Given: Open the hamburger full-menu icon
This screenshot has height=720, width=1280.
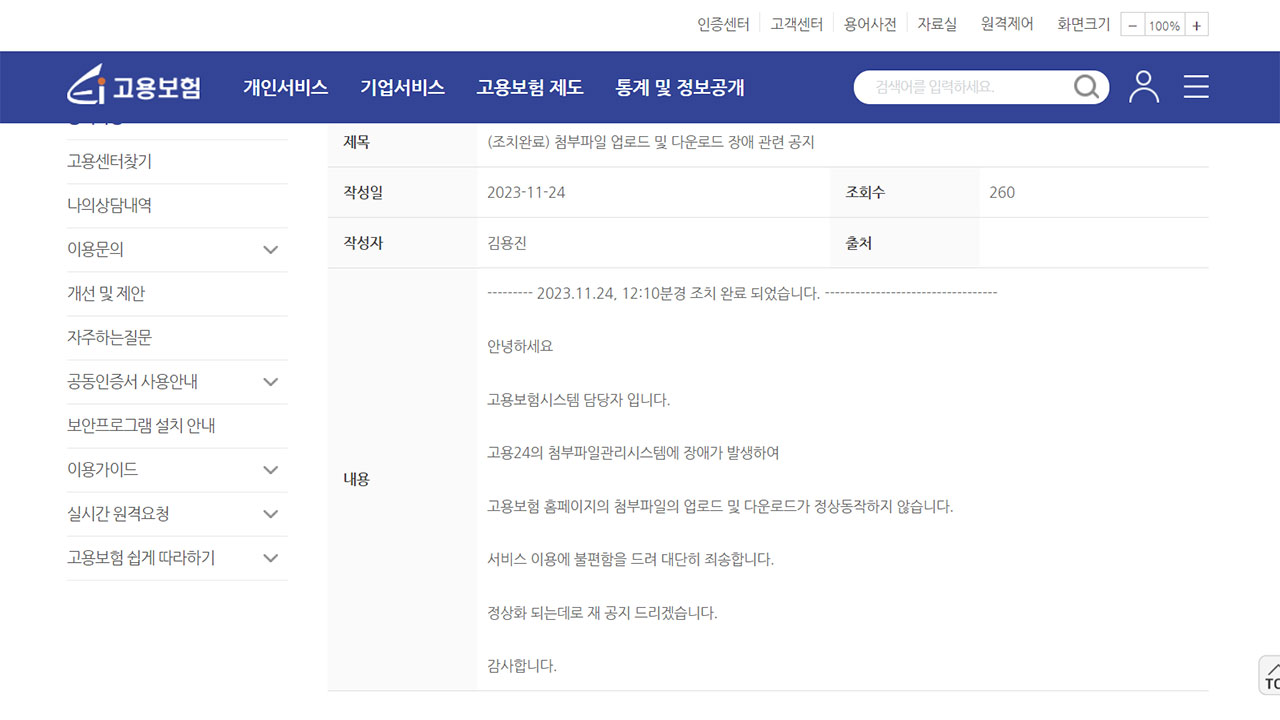Looking at the screenshot, I should 1196,87.
